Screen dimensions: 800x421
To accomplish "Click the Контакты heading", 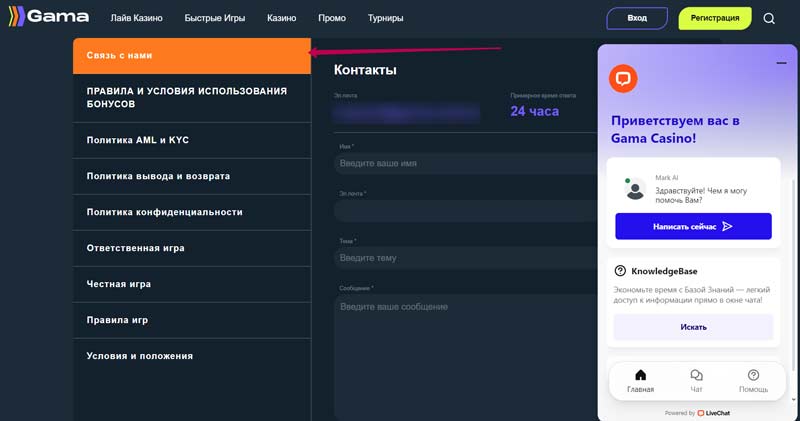I will tap(365, 70).
